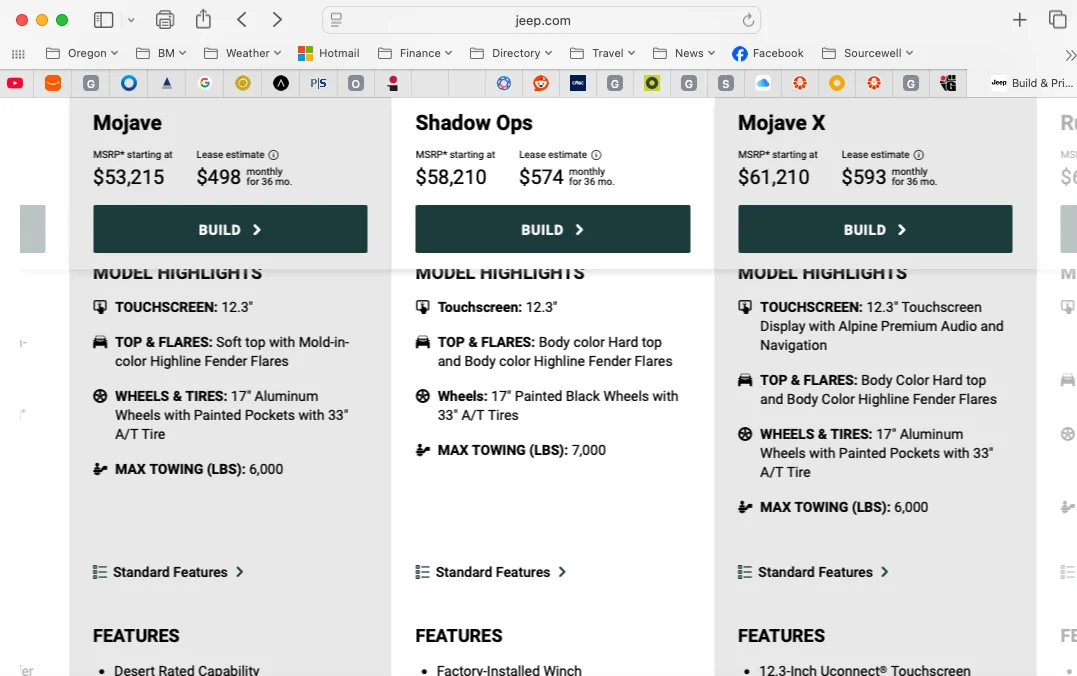
Task: Click the print icon in toolbar
Action: pyautogui.click(x=165, y=20)
